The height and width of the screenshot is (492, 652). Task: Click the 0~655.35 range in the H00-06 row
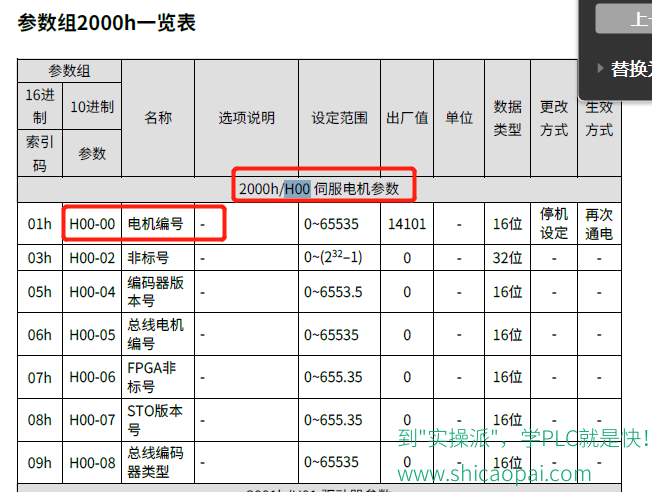[x=339, y=377]
